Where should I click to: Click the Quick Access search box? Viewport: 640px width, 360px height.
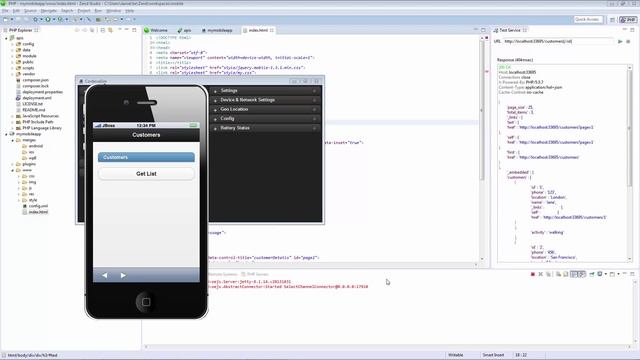coord(587,19)
